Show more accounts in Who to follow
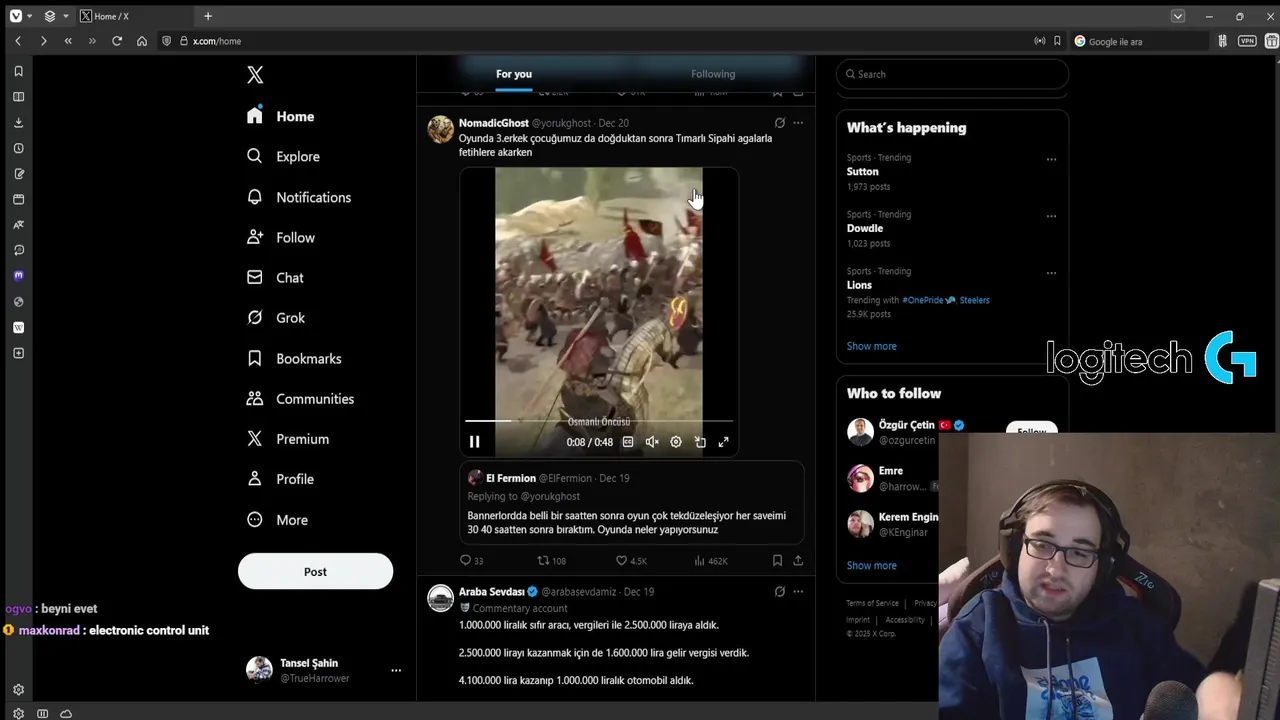The height and width of the screenshot is (720, 1280). pos(872,565)
